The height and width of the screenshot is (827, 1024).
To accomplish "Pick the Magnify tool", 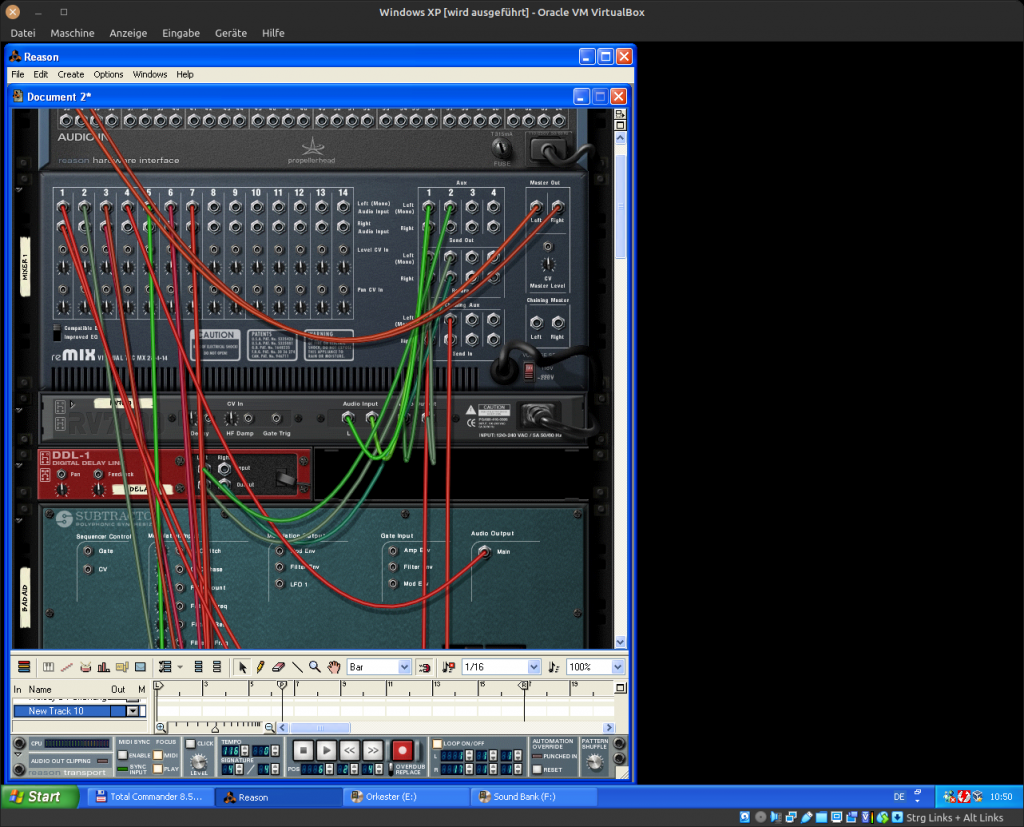I will coord(314,667).
